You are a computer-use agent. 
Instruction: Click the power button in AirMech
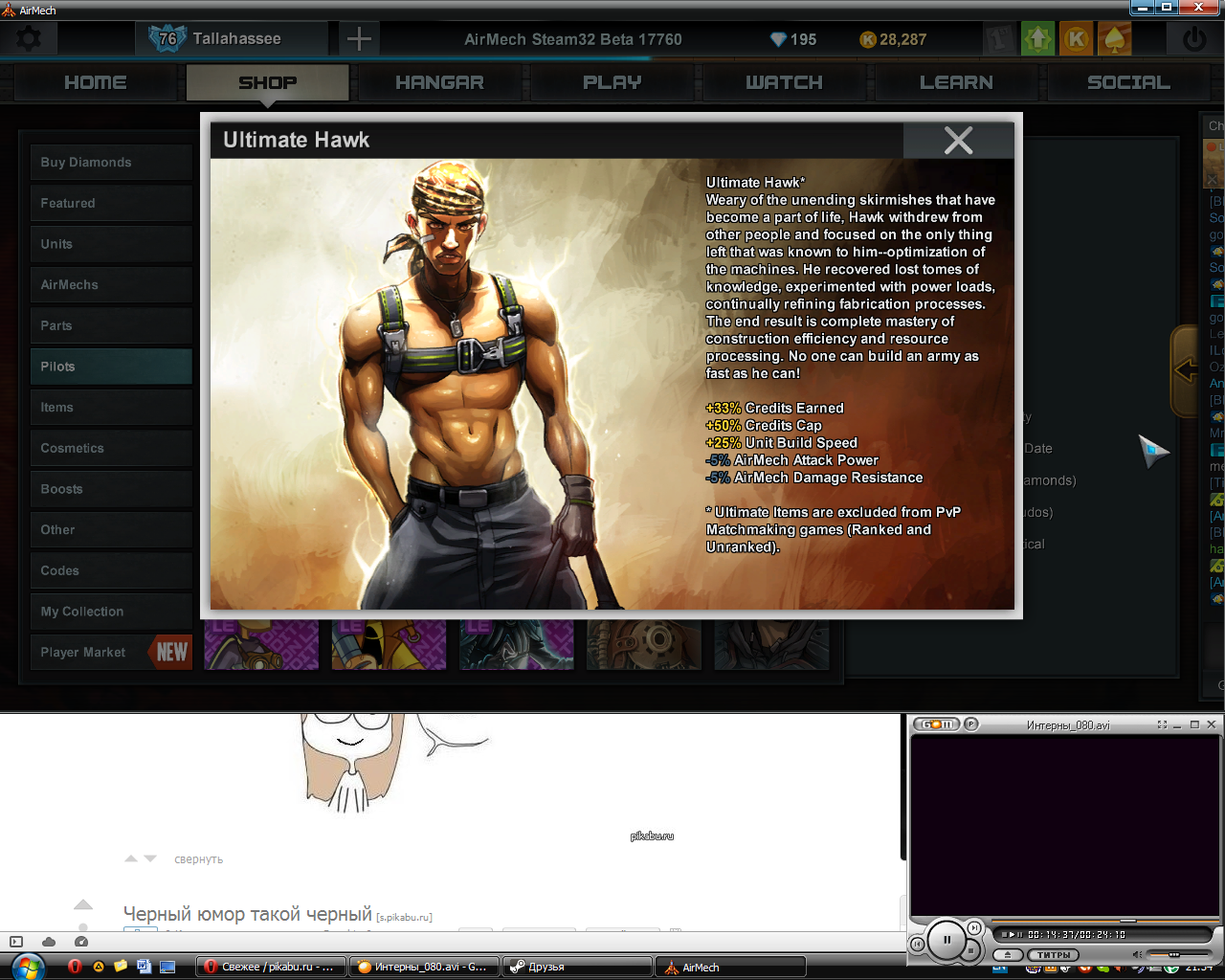(1193, 39)
